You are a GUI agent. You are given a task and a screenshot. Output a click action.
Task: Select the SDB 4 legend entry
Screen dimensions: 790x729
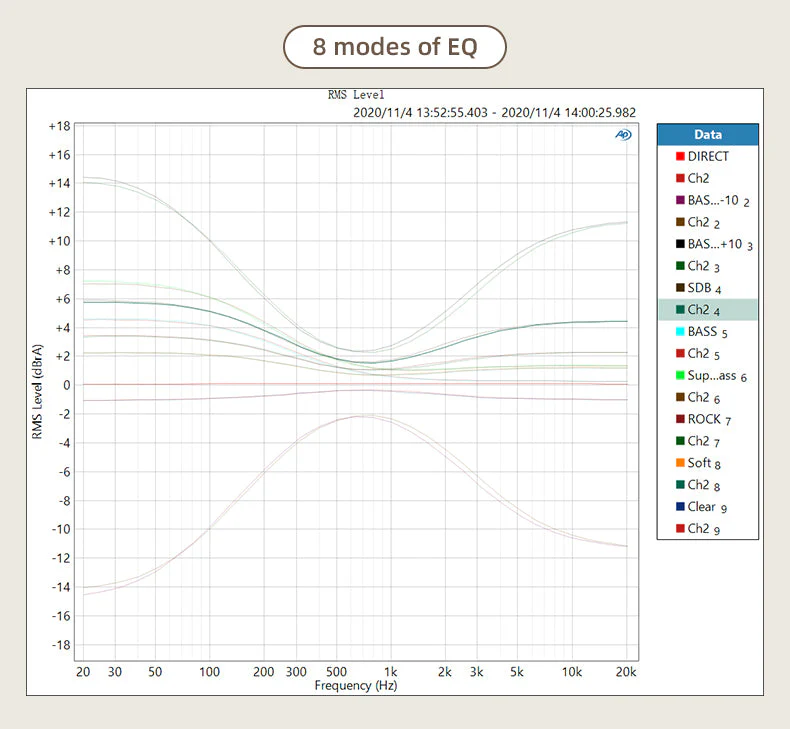click(708, 288)
